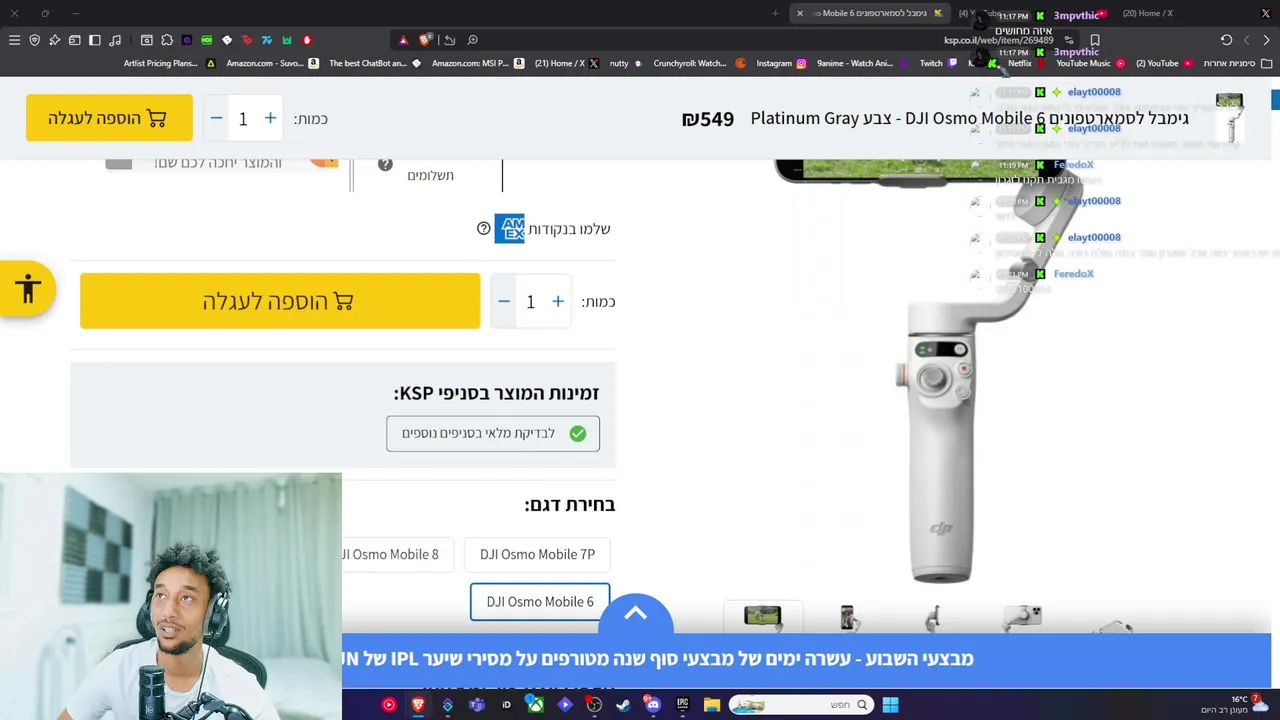
Task: Decrease quantity in the sticky header
Action: click(216, 118)
